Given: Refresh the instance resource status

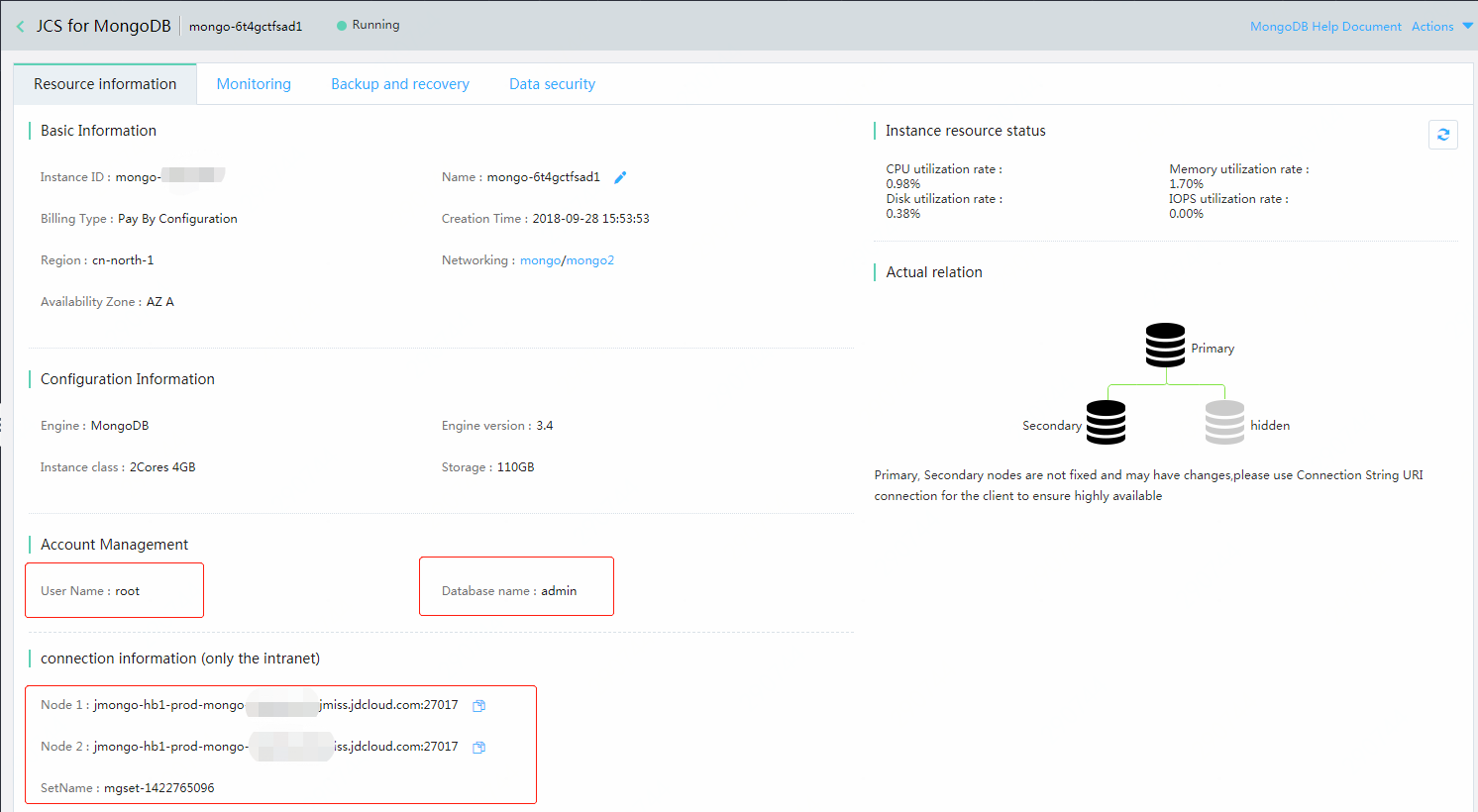Looking at the screenshot, I should click(x=1443, y=135).
